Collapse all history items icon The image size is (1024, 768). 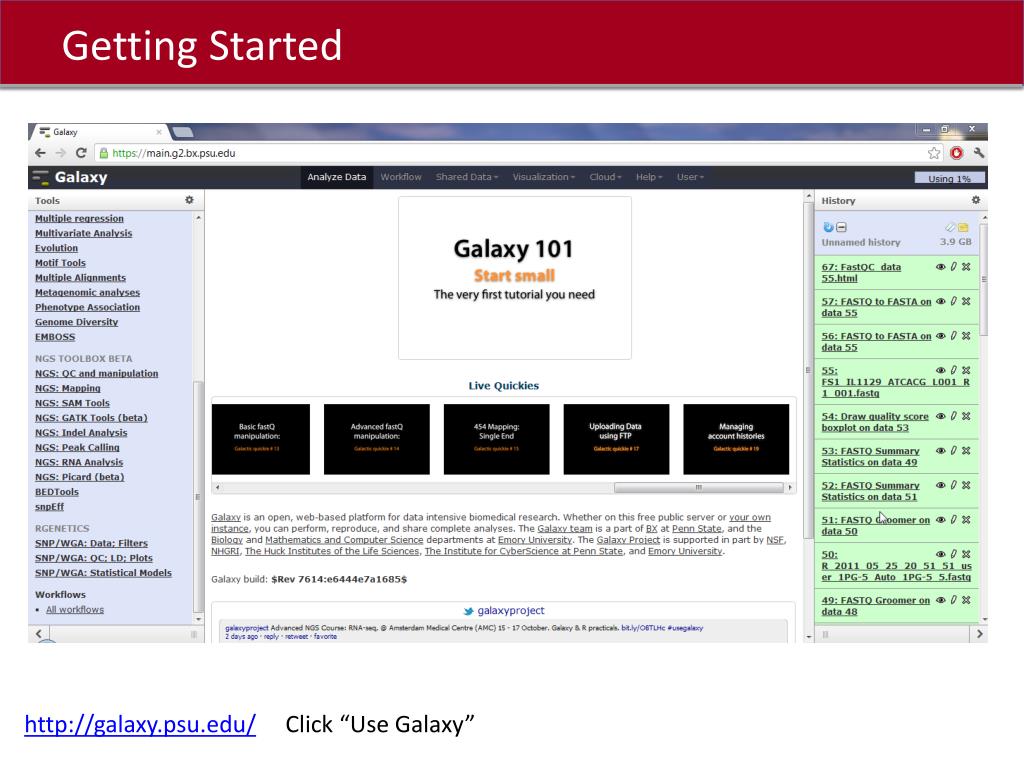point(841,227)
